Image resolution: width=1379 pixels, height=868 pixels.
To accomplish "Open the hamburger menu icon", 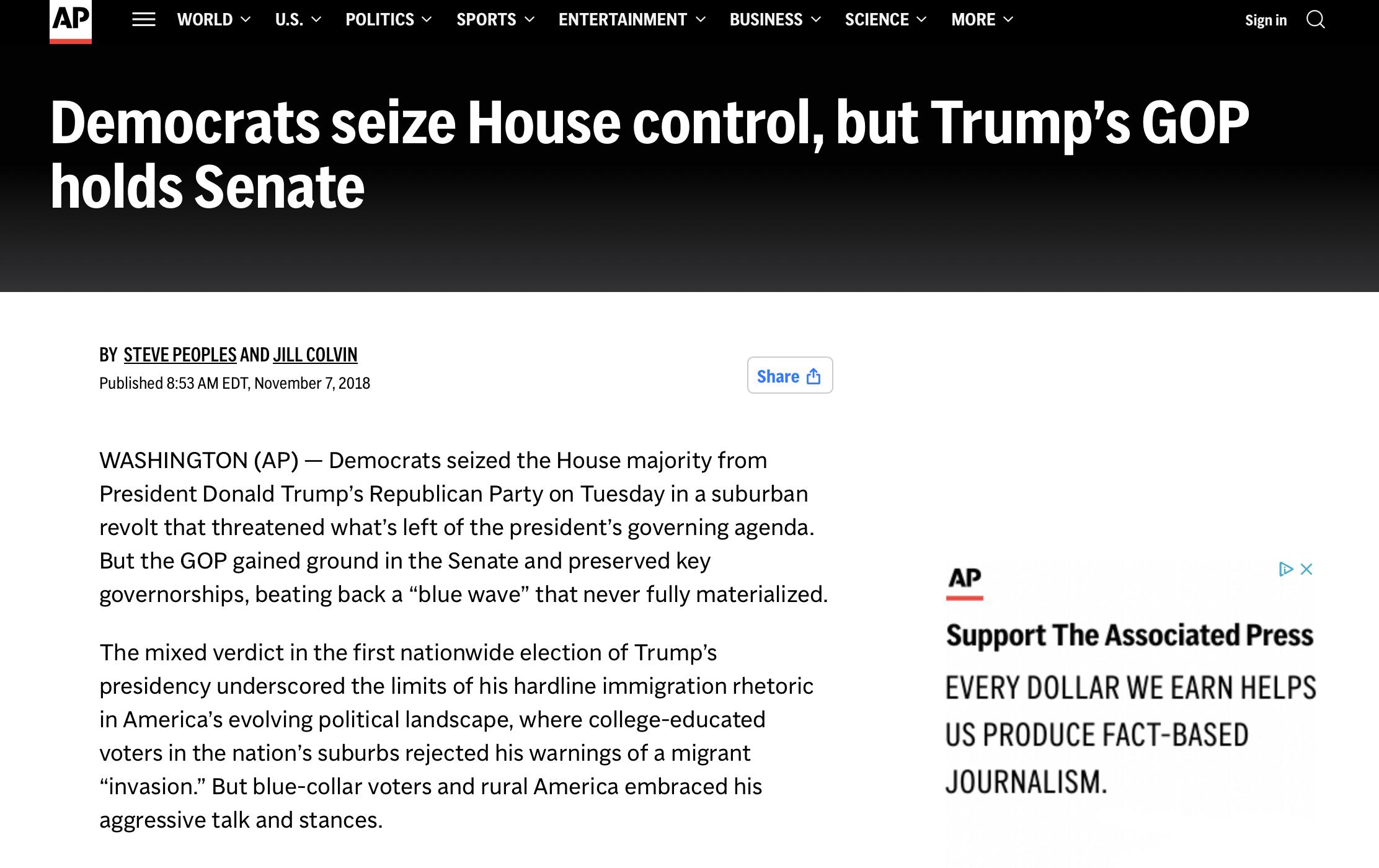I will click(144, 20).
